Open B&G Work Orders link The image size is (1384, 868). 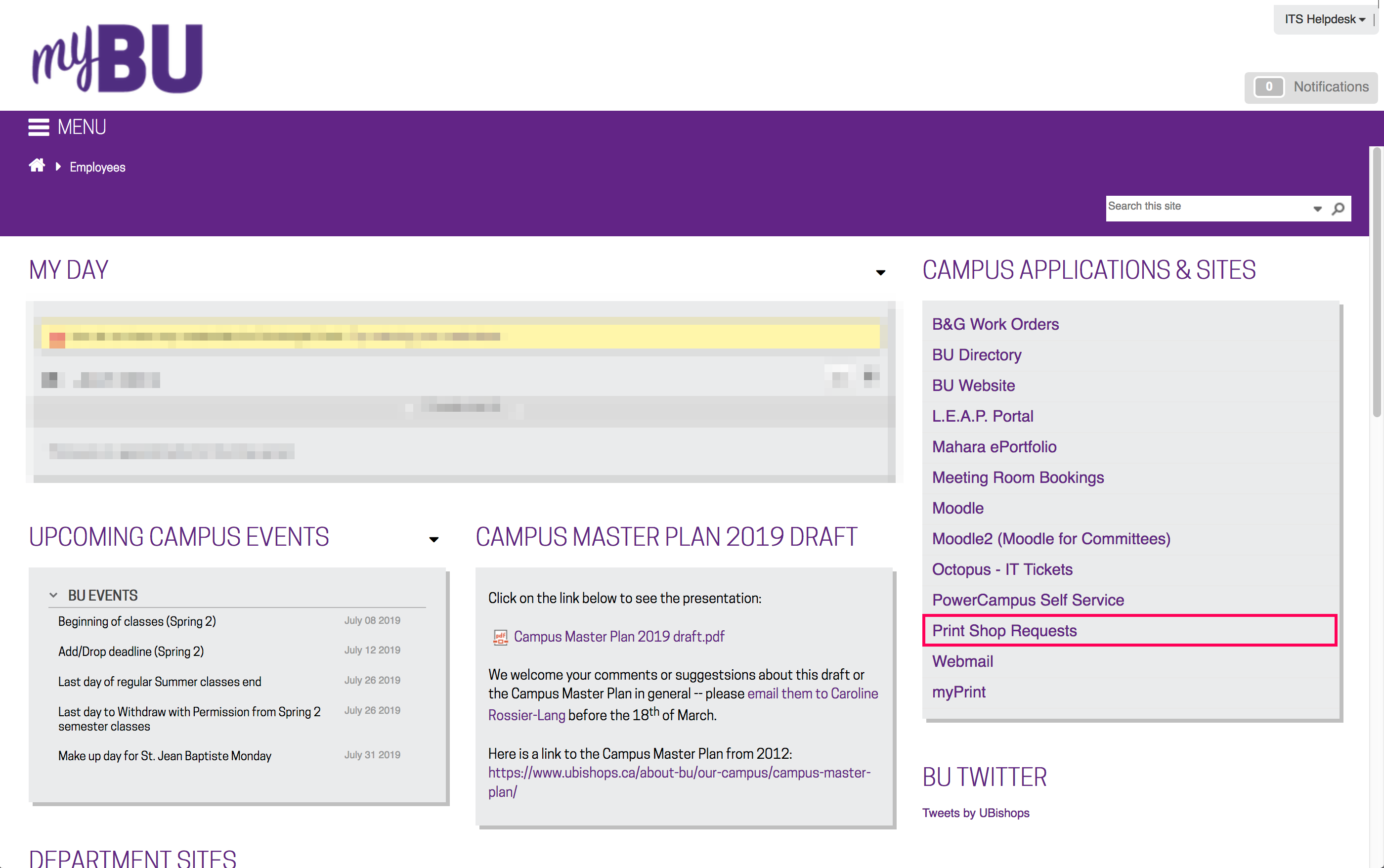click(x=995, y=324)
